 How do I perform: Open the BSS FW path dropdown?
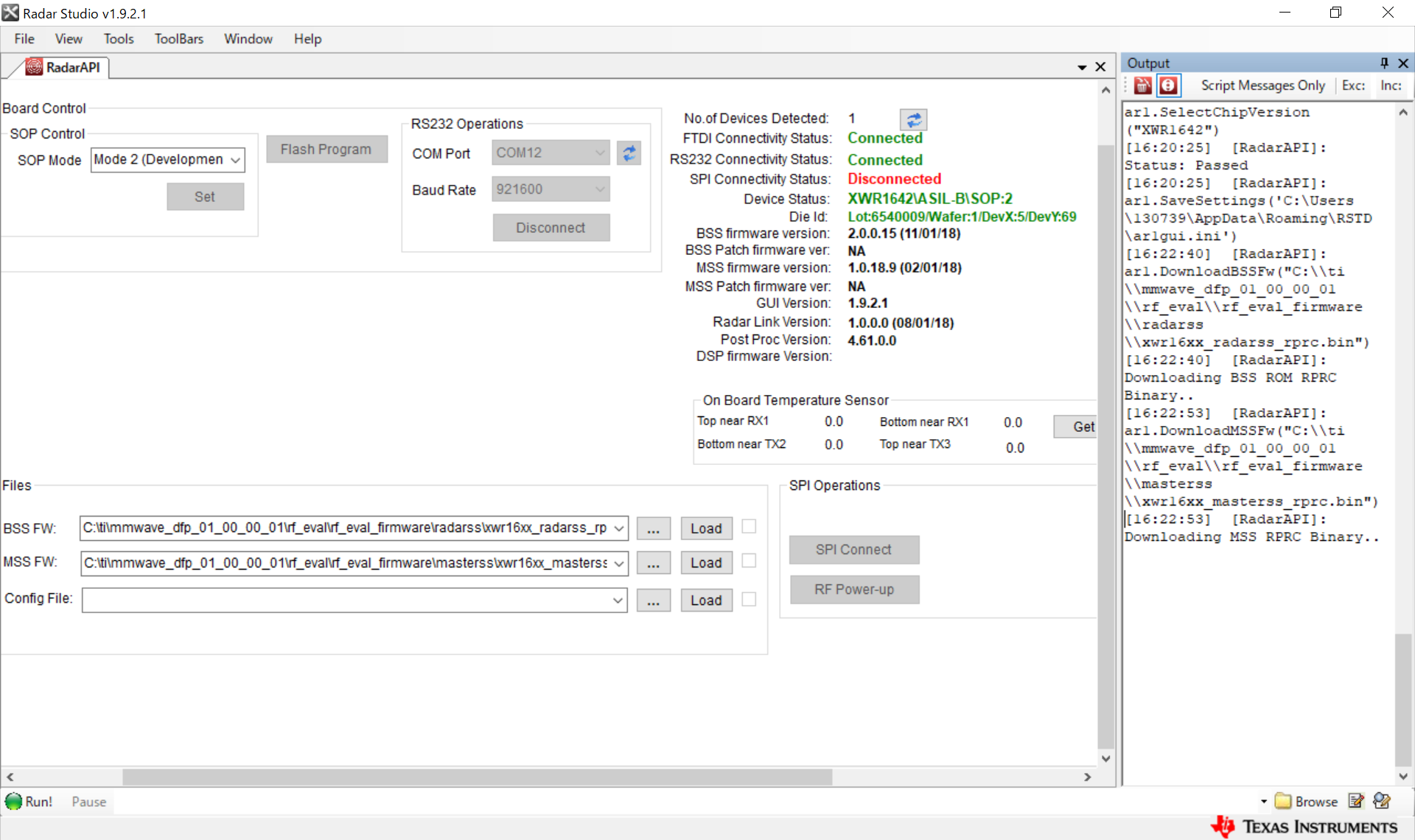[619, 528]
